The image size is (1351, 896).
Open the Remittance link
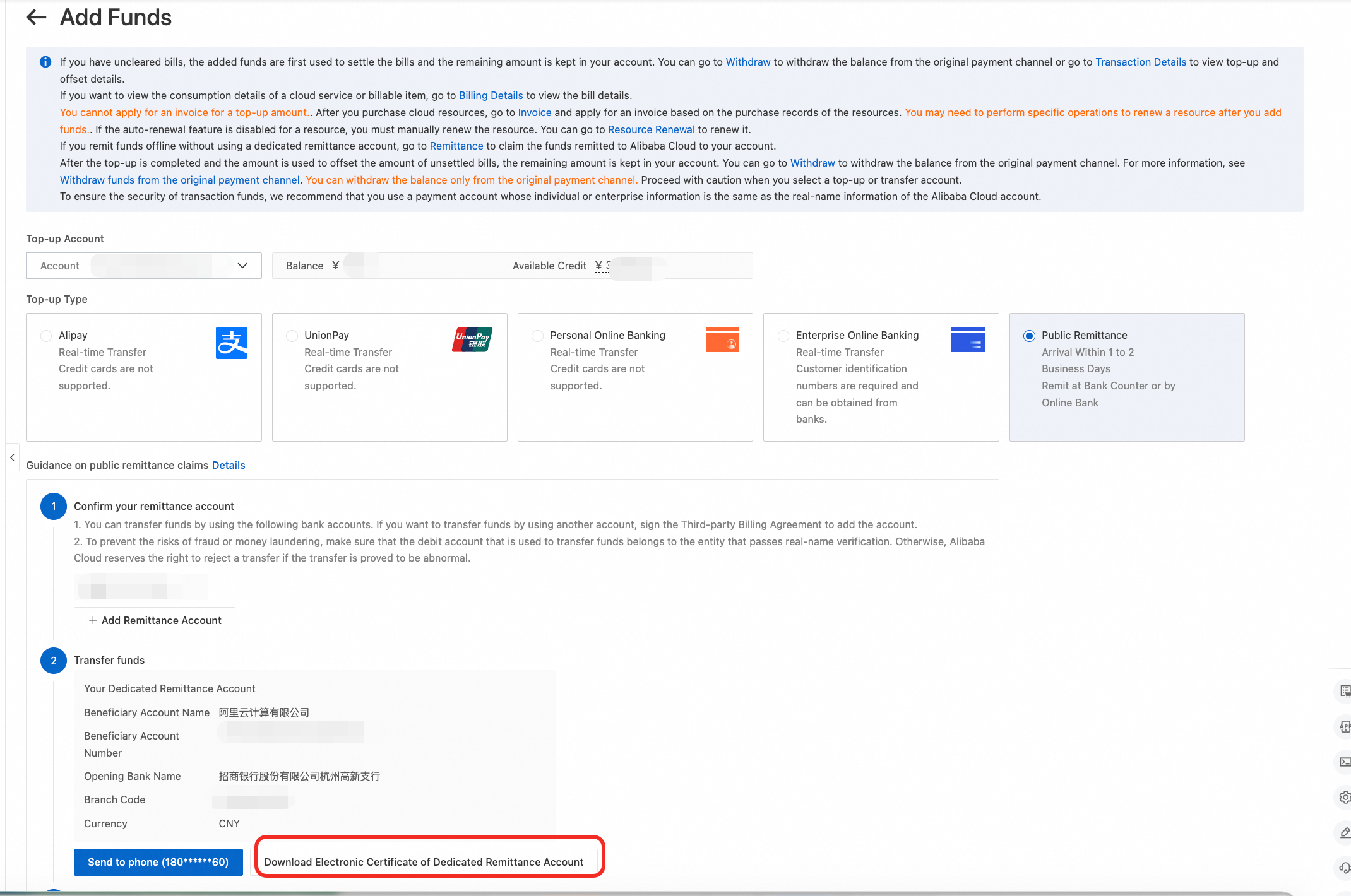pyautogui.click(x=456, y=146)
